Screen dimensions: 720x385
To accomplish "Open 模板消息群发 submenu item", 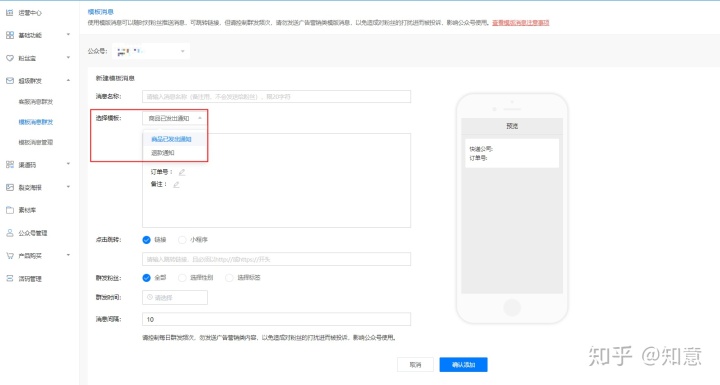I will pos(36,122).
